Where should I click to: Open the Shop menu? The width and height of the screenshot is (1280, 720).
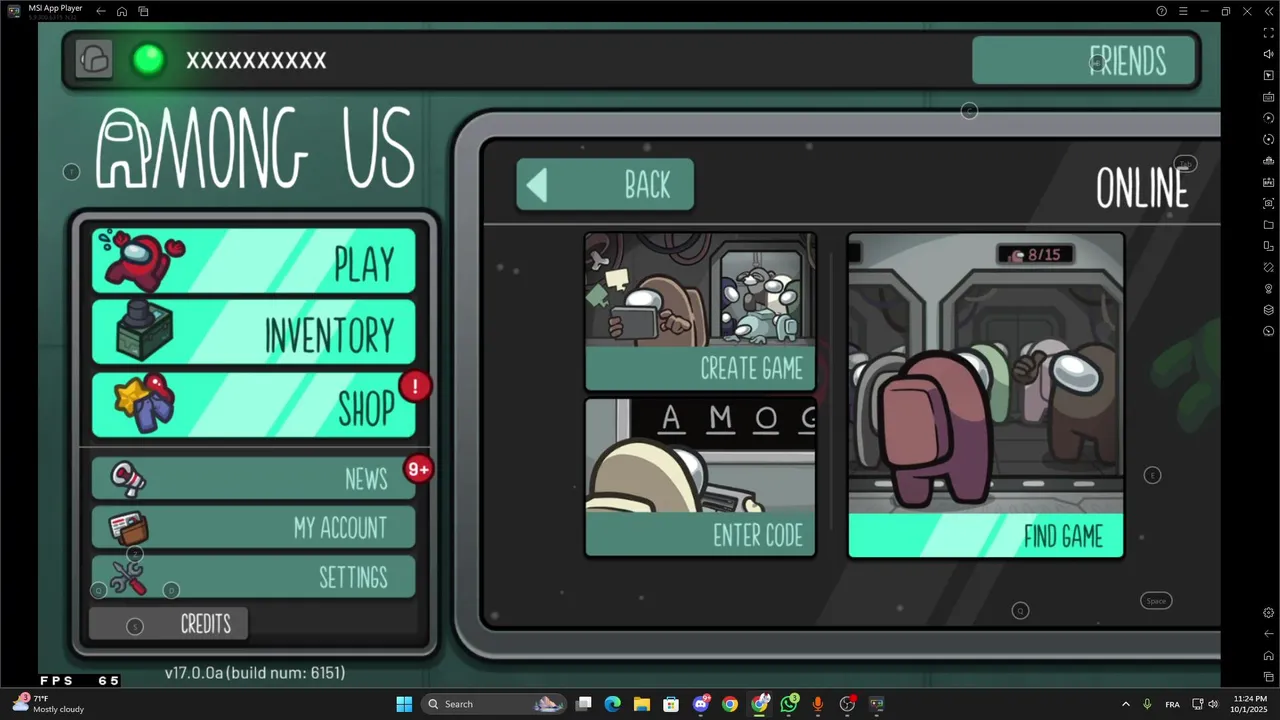coord(253,405)
